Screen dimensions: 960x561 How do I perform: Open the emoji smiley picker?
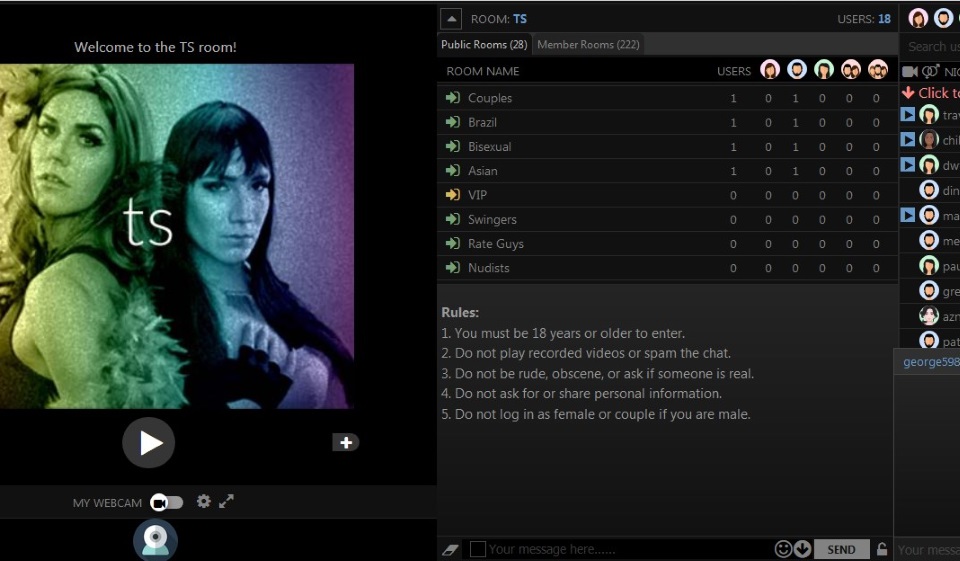point(784,549)
